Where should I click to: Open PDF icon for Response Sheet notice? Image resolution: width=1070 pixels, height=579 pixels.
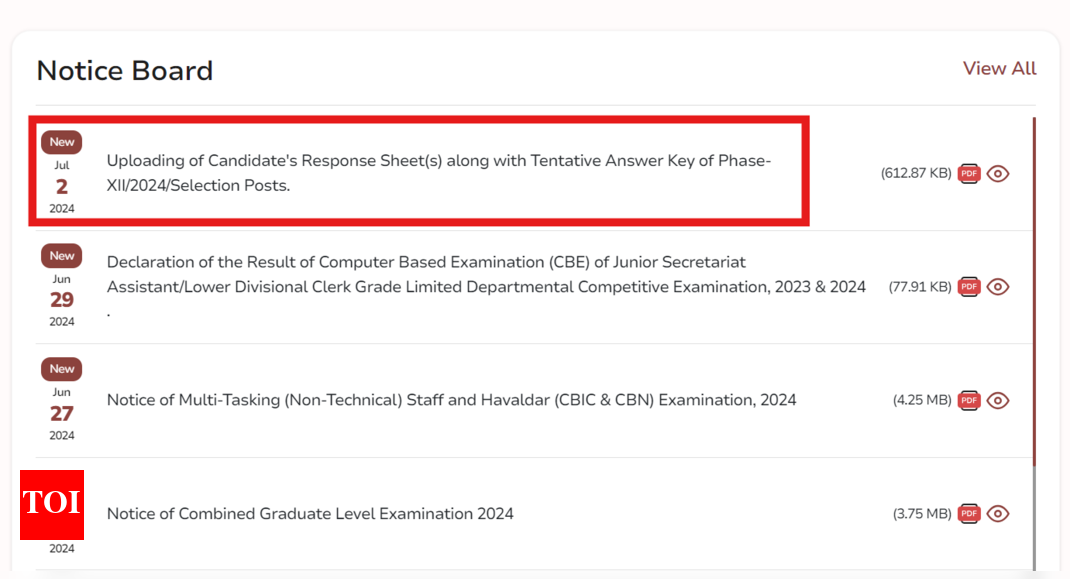[x=969, y=173]
